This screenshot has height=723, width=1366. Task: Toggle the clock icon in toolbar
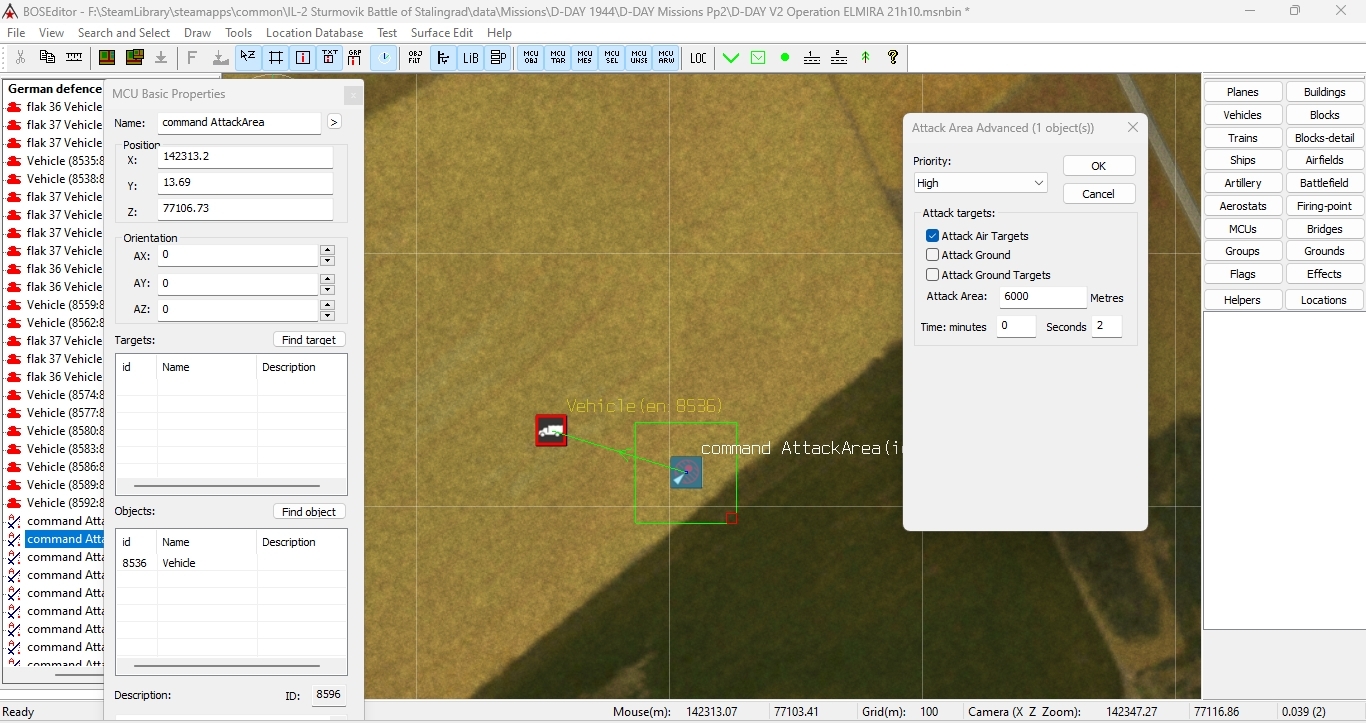pos(384,58)
